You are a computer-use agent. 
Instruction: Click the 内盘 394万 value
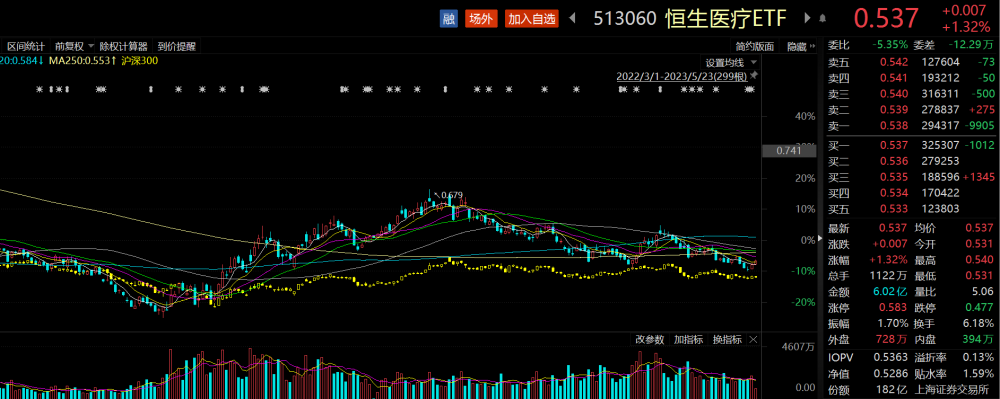978,341
